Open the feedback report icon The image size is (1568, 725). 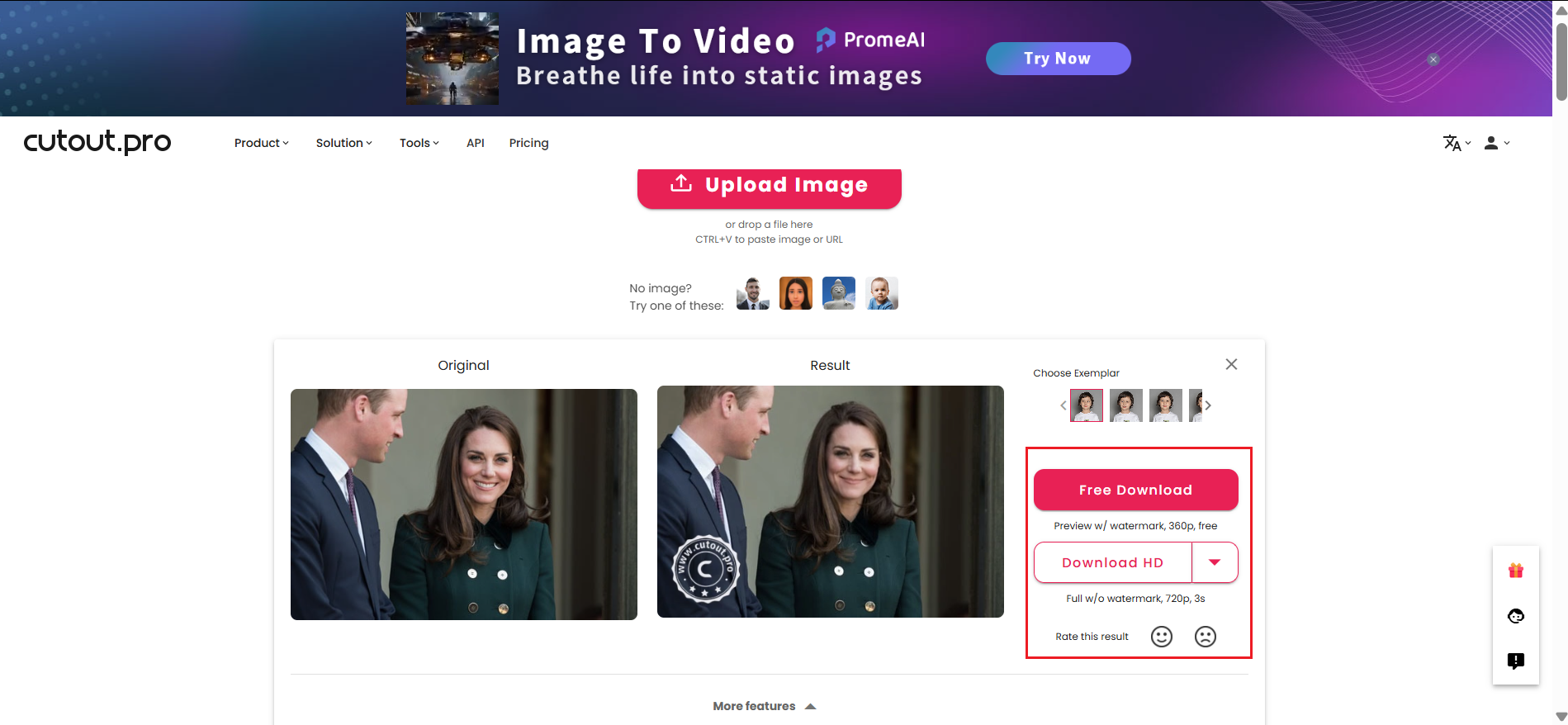(1516, 661)
